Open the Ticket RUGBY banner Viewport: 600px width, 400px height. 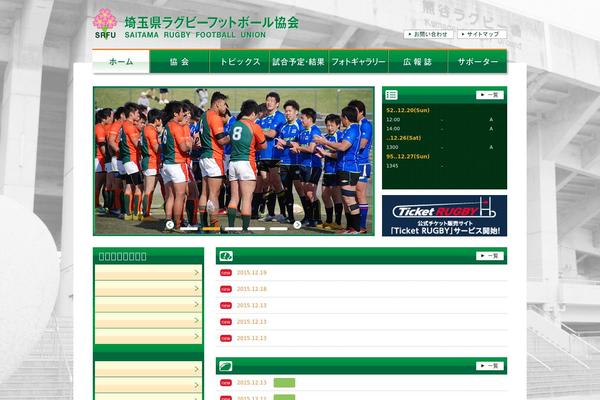[x=444, y=216]
